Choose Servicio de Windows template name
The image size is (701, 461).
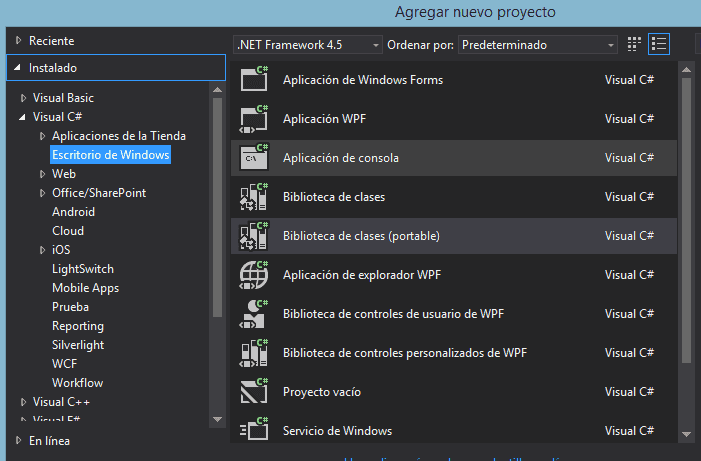[338, 431]
